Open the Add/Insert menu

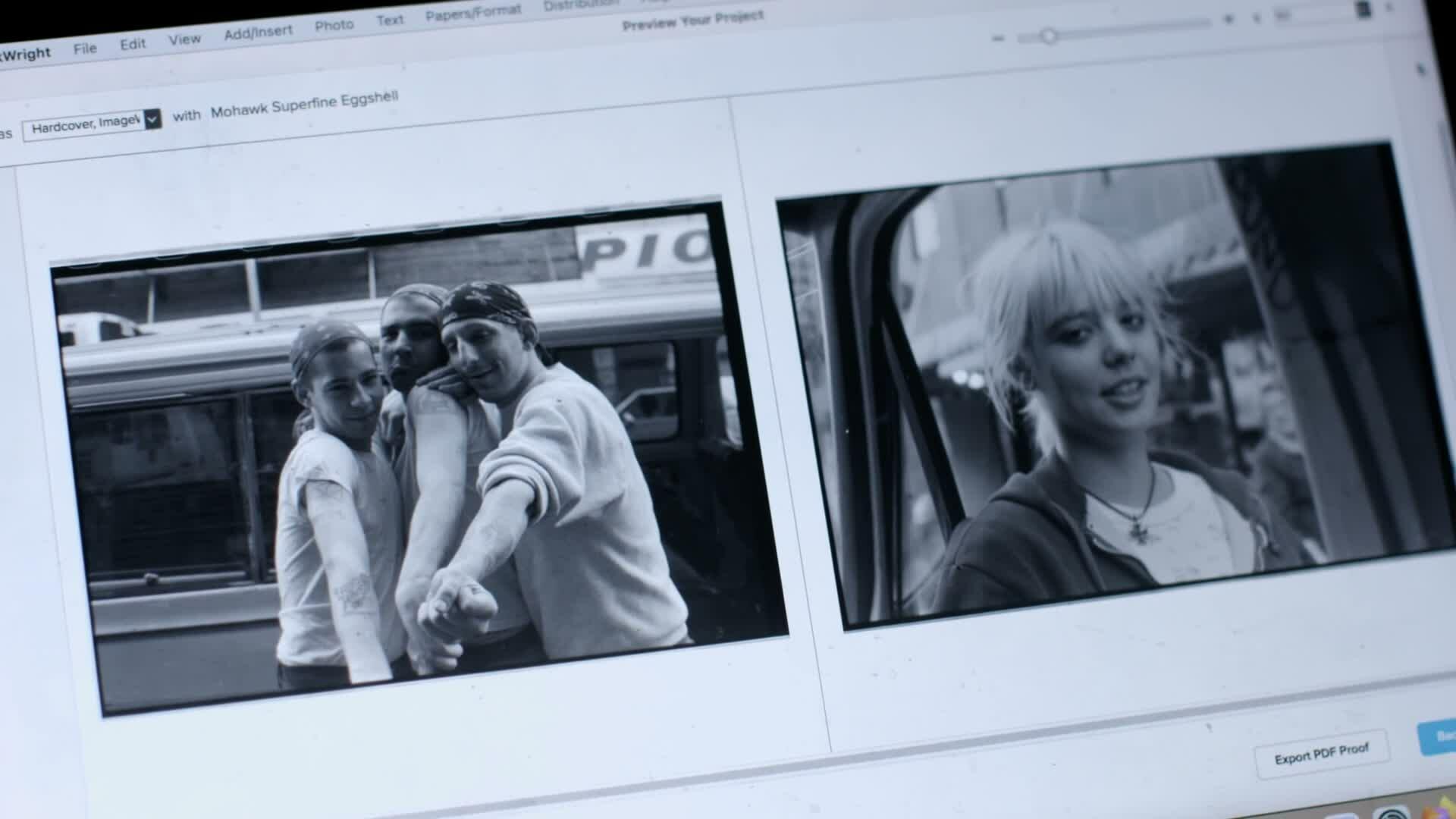[x=258, y=33]
